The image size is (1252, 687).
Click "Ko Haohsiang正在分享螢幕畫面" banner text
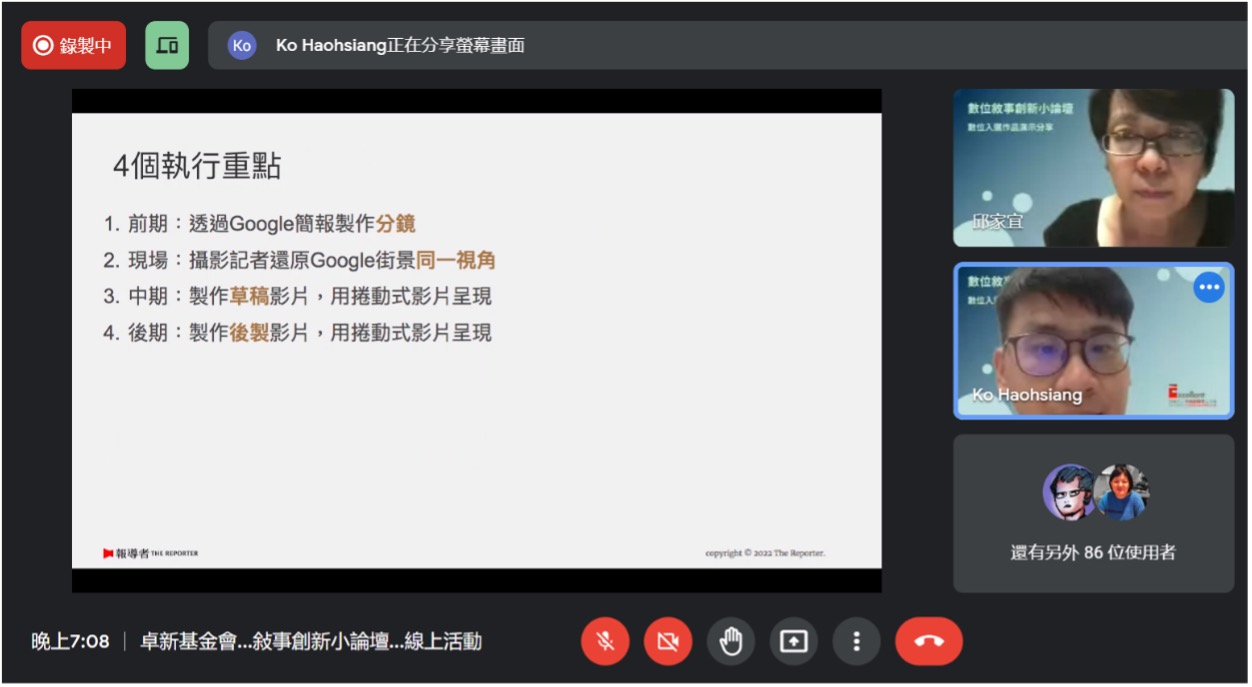click(x=400, y=46)
